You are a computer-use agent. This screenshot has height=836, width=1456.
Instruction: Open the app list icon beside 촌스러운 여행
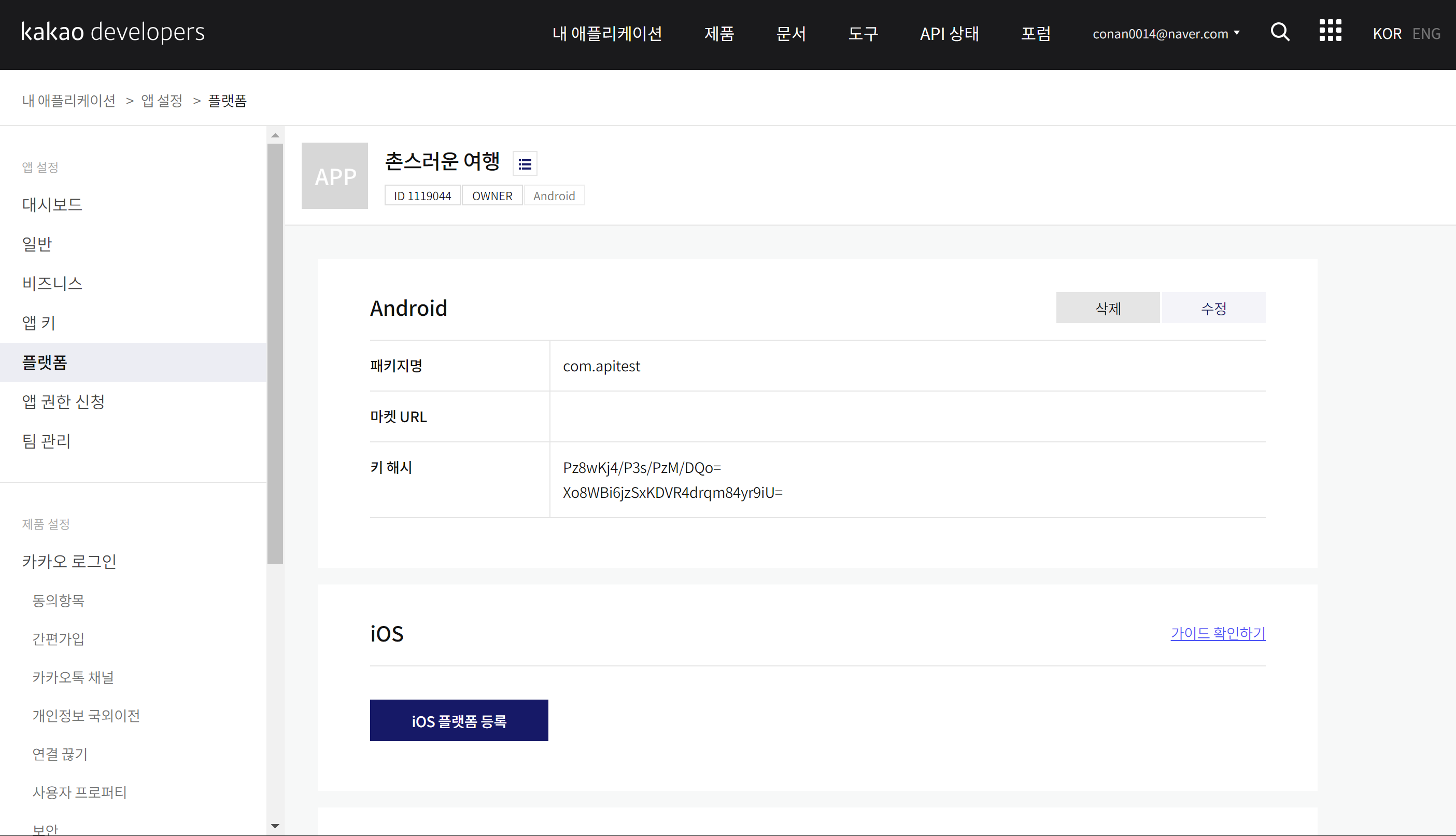click(525, 164)
